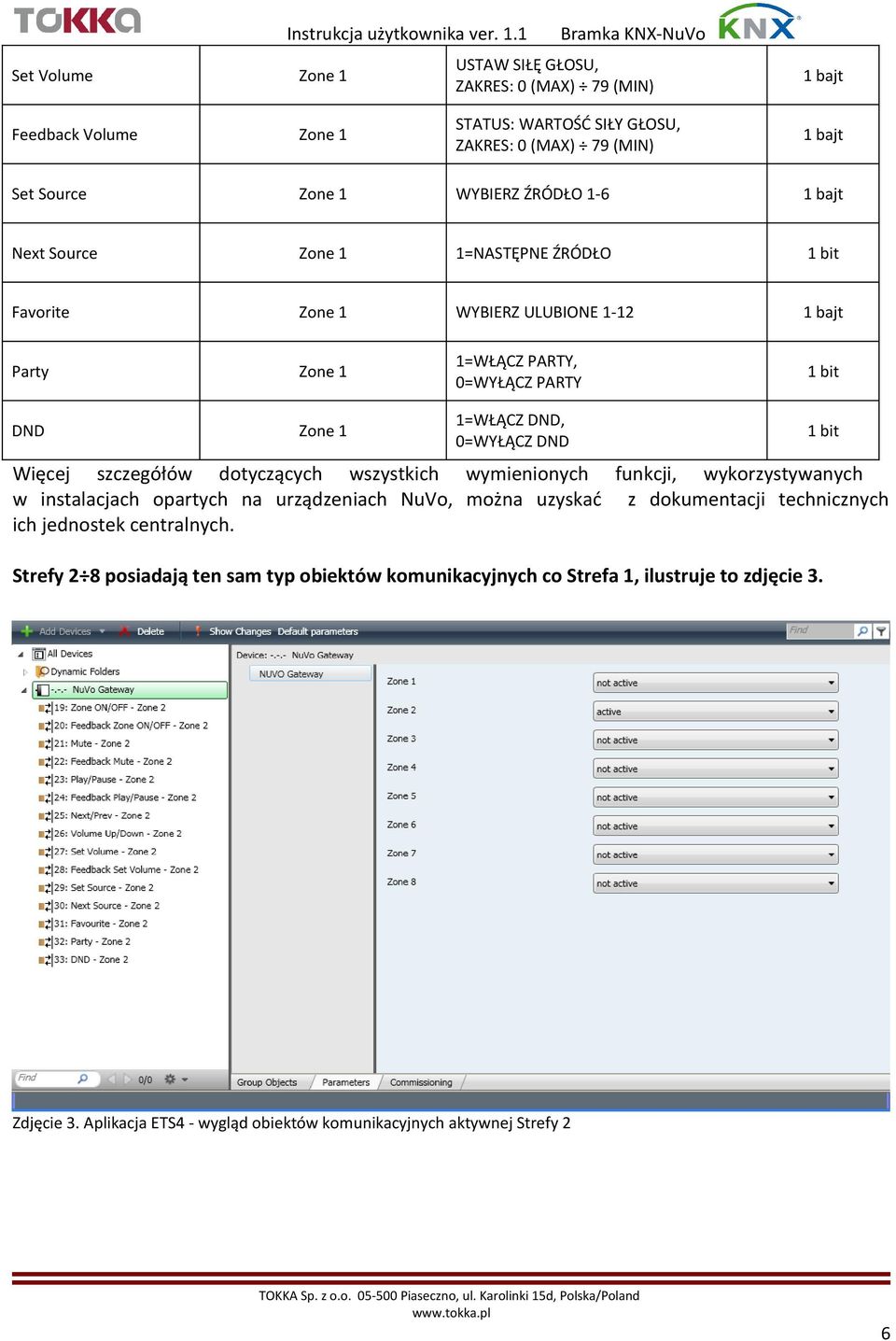Image resolution: width=896 pixels, height=1341 pixels.
Task: Click the Dynamic Folders icon
Action: [x=43, y=671]
